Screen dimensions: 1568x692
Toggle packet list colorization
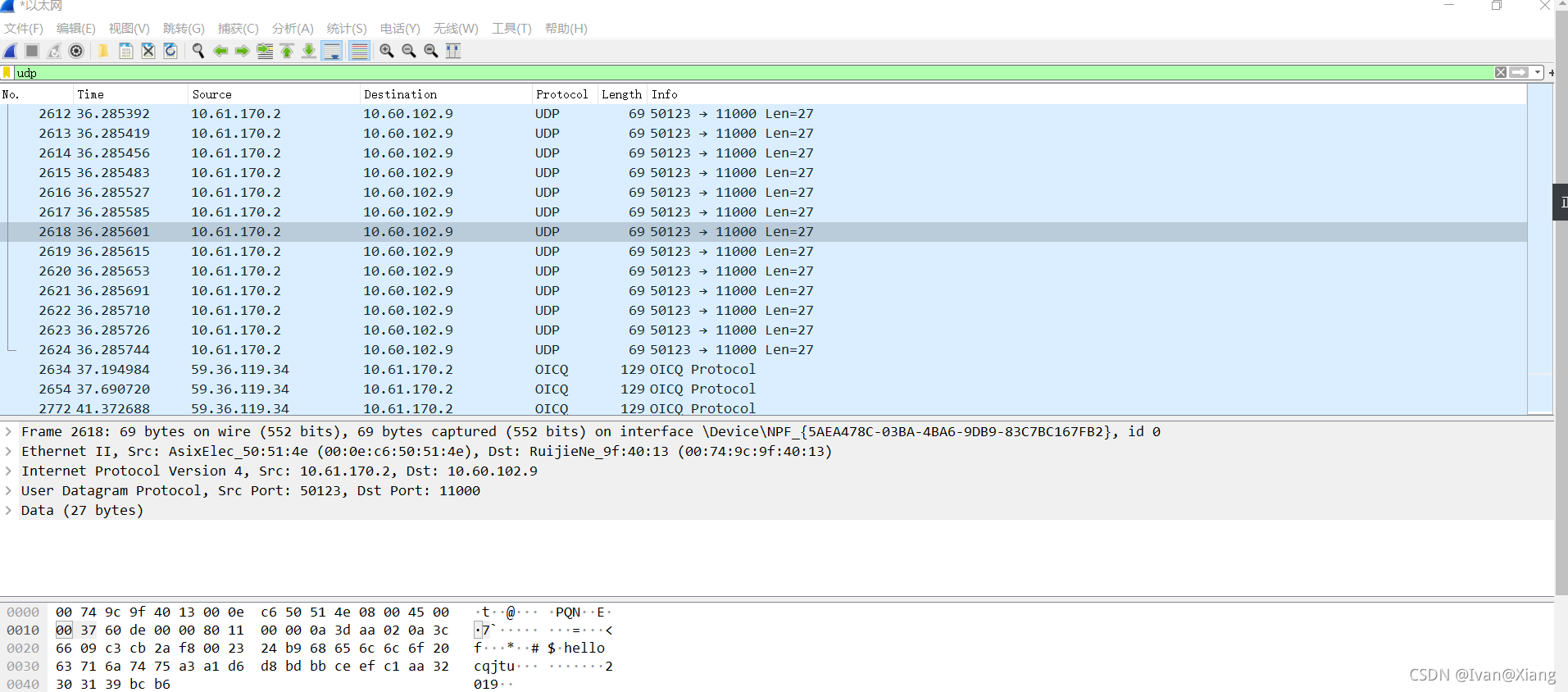coord(359,51)
